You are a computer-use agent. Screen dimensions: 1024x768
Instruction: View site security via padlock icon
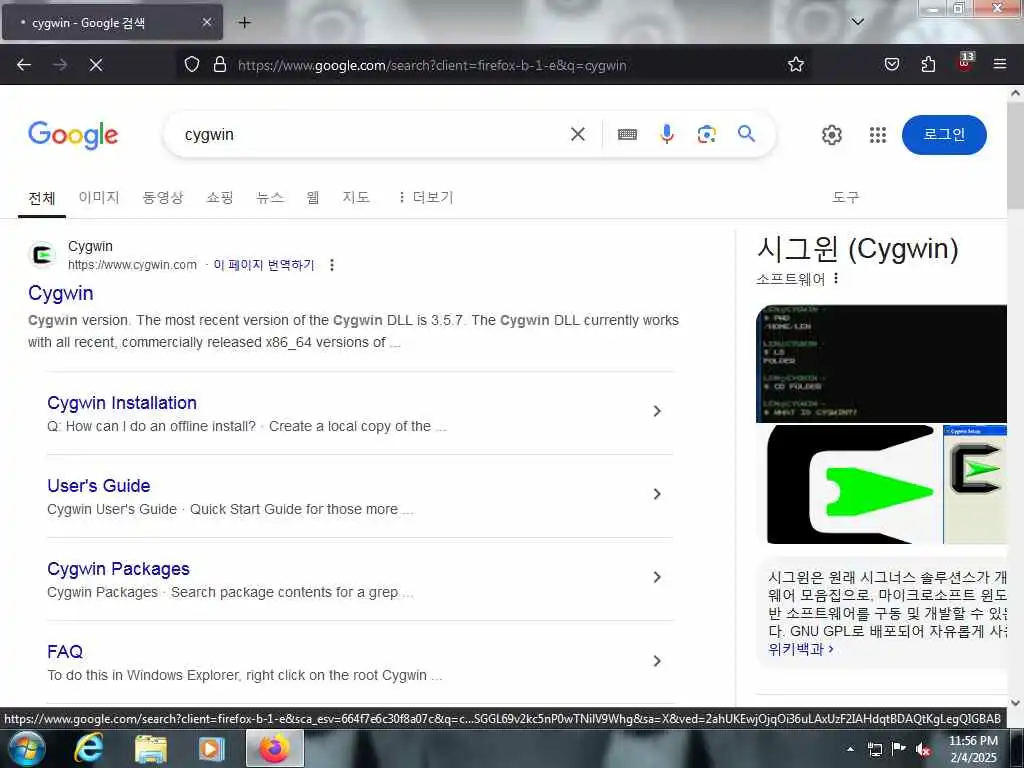coord(220,65)
